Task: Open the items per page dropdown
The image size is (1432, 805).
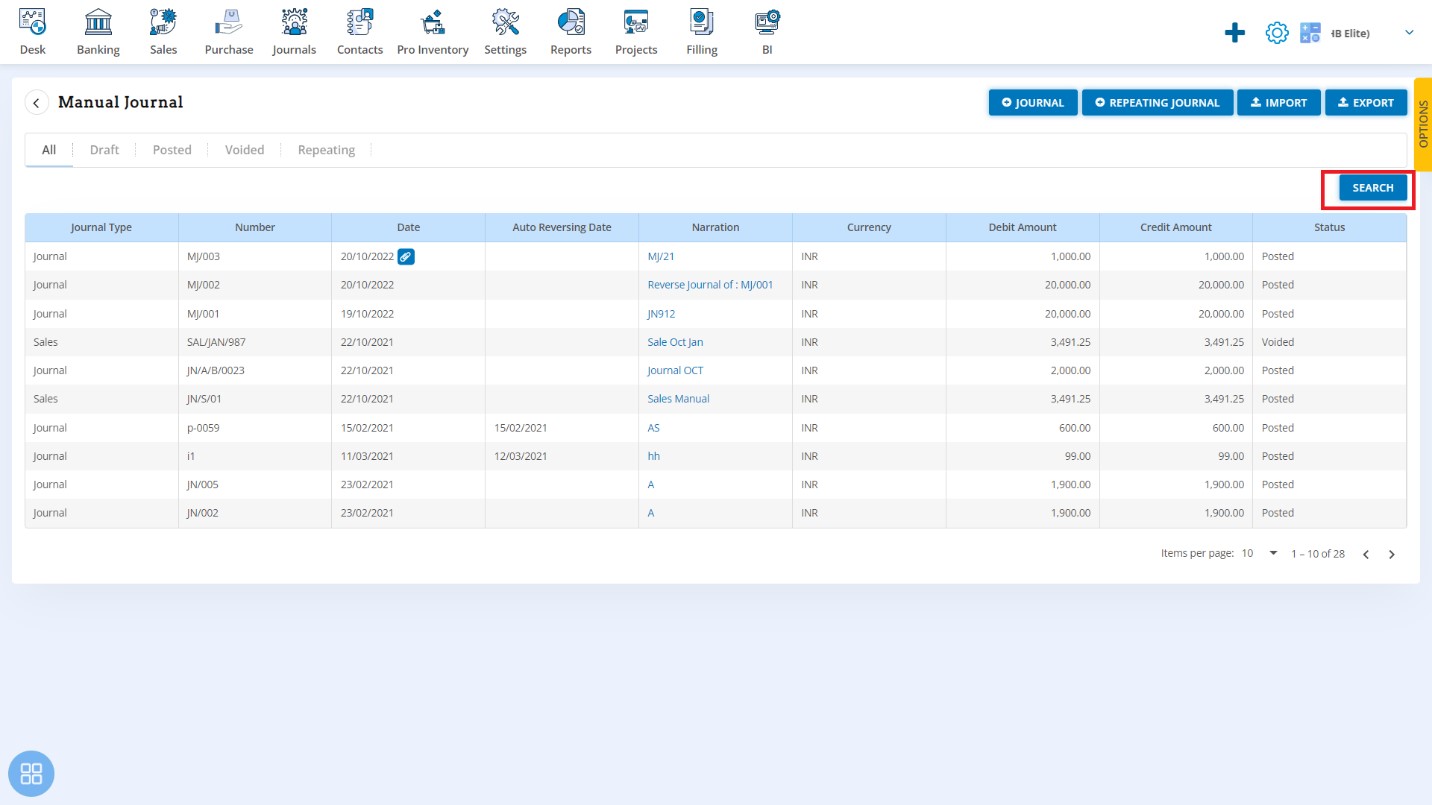Action: (x=1260, y=553)
